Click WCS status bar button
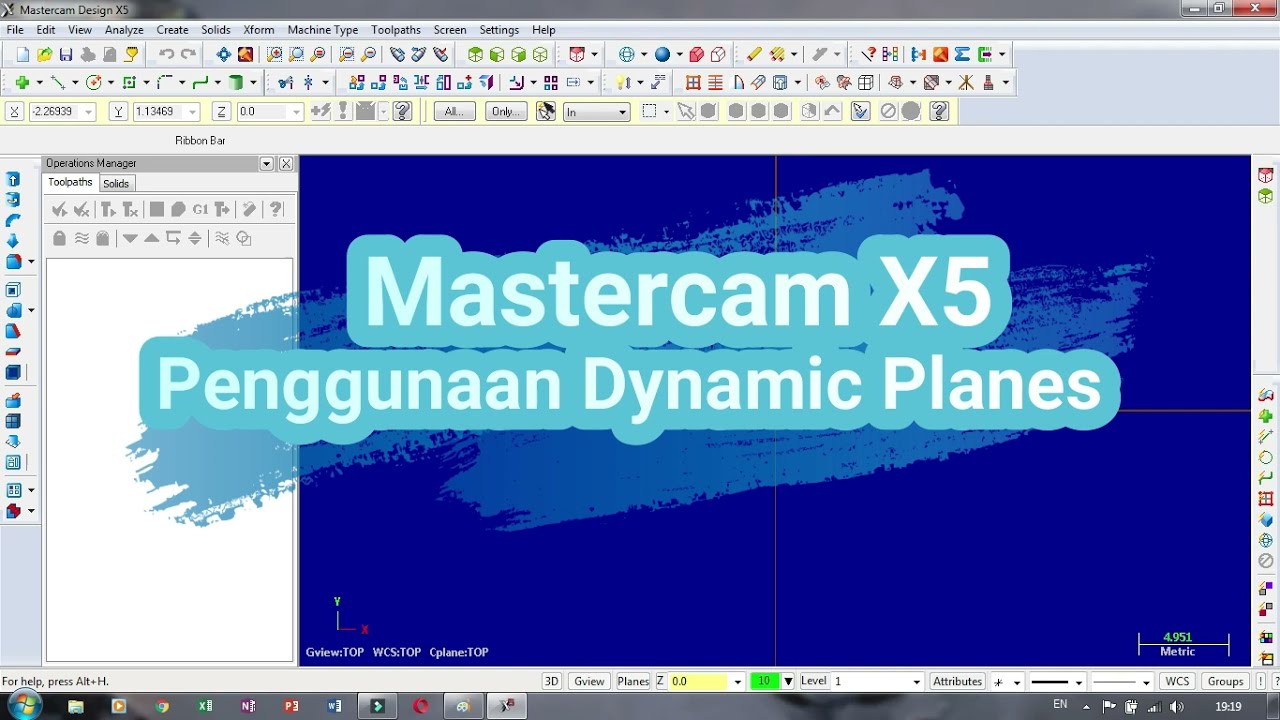Viewport: 1280px width, 720px height. (x=1178, y=681)
